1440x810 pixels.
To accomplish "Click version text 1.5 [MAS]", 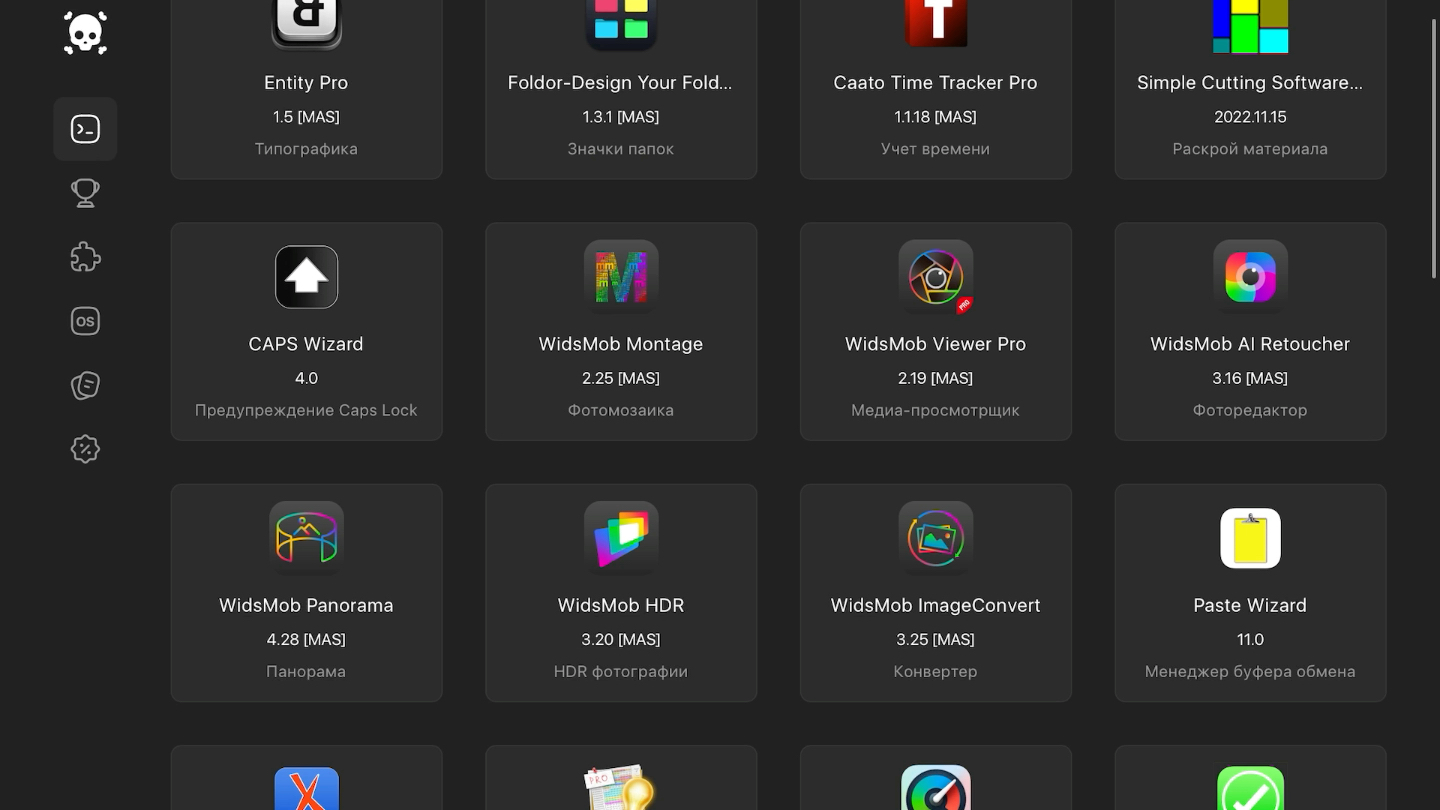I will (x=306, y=117).
